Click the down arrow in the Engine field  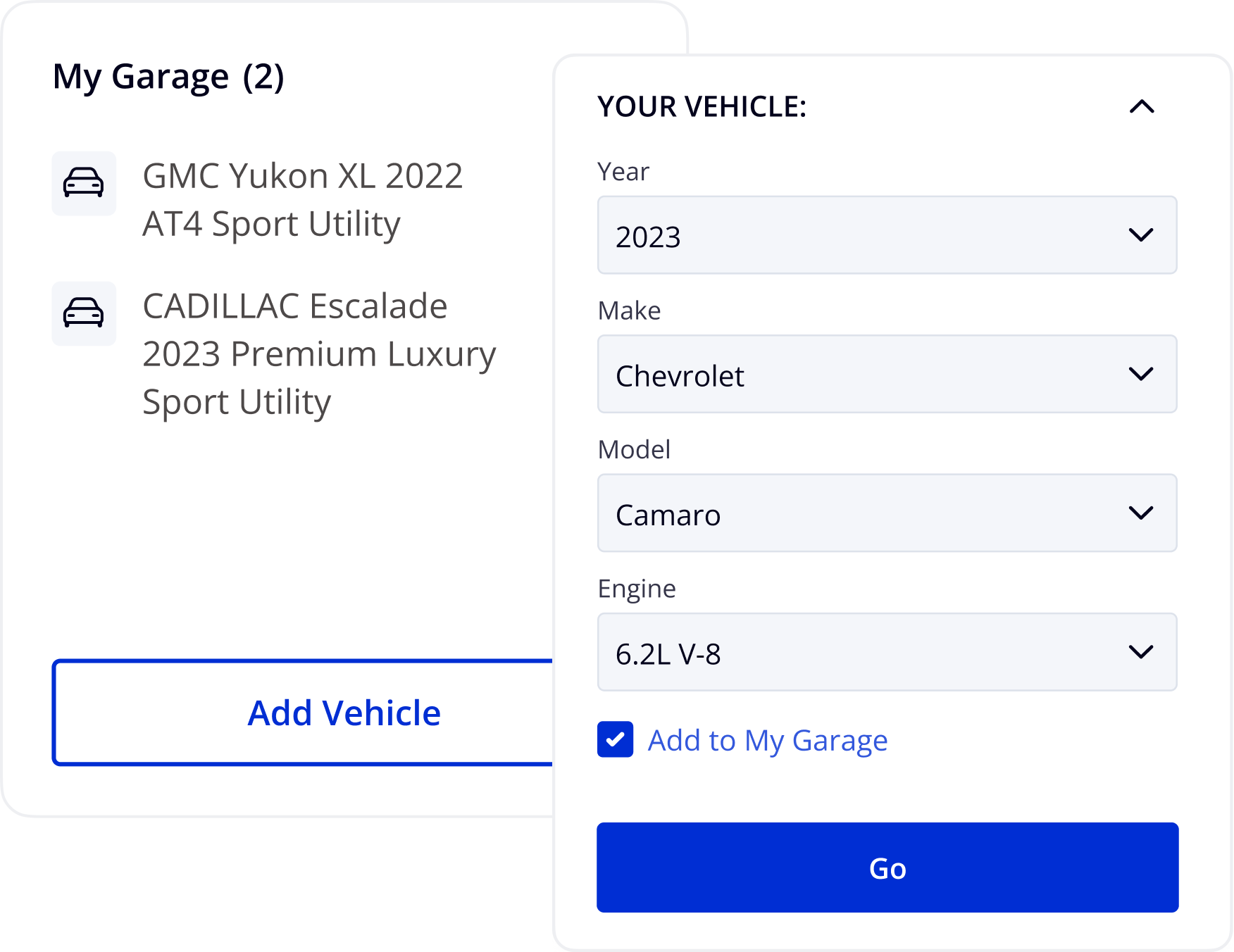[1140, 652]
